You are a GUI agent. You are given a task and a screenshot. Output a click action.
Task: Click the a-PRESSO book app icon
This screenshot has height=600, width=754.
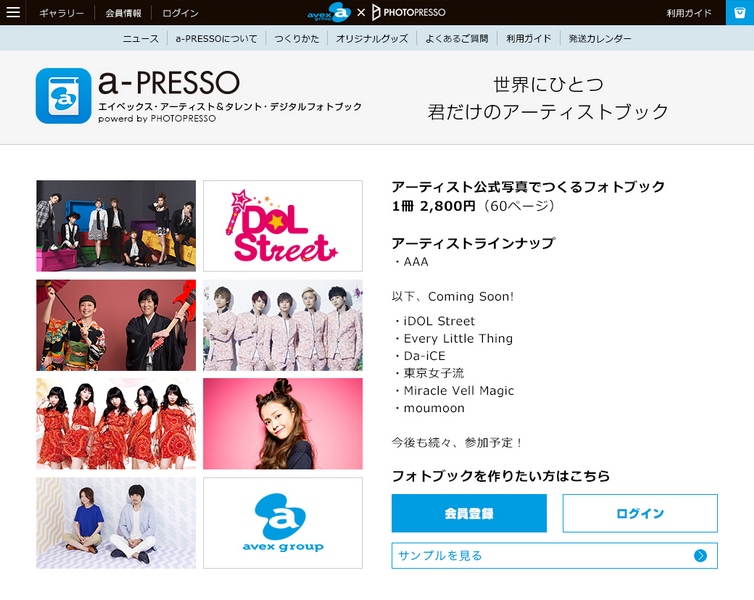[63, 96]
